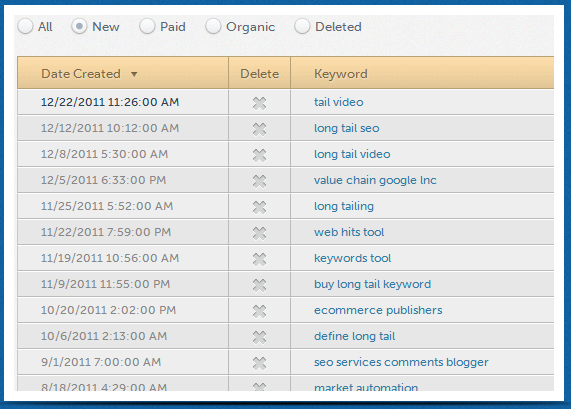Delete 'value chain google inc' entry
This screenshot has height=409, width=571.
tap(259, 181)
